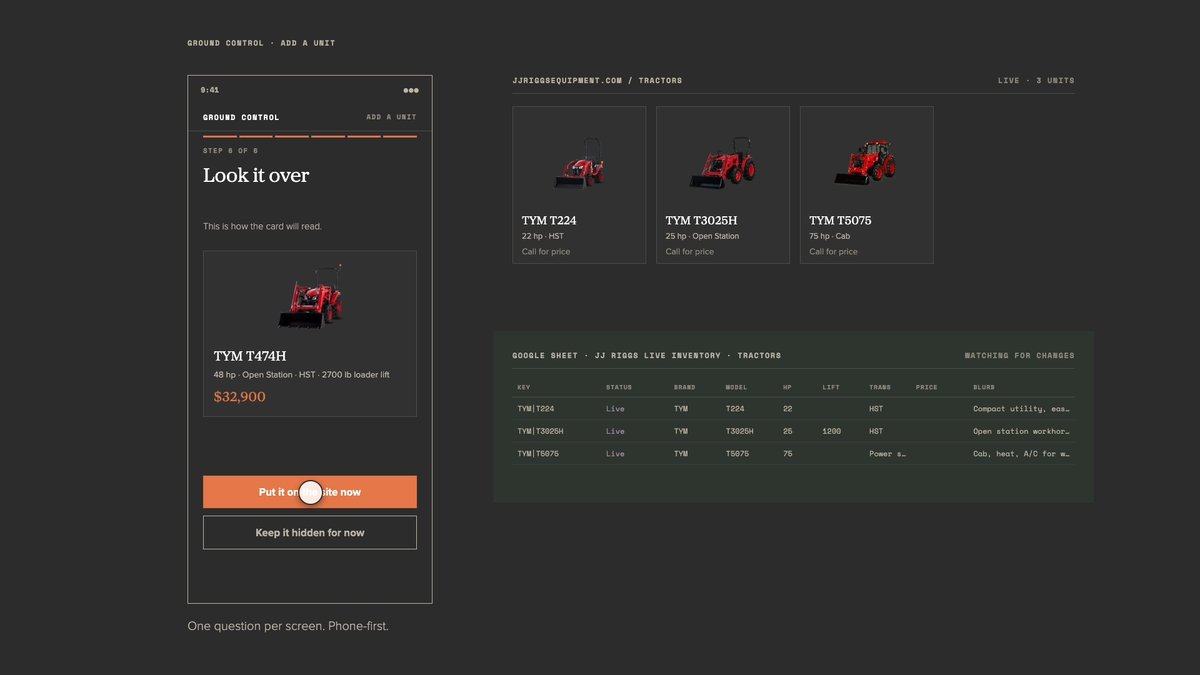
Task: Click the jjriggsequipment.com / Tractors breadcrumb
Action: pyautogui.click(x=597, y=80)
